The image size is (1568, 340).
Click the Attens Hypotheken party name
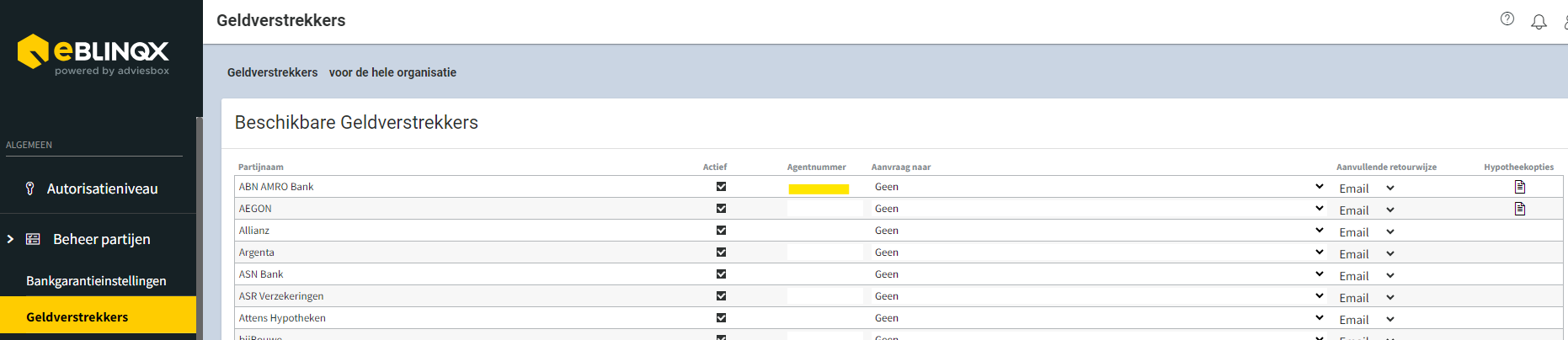pos(282,318)
